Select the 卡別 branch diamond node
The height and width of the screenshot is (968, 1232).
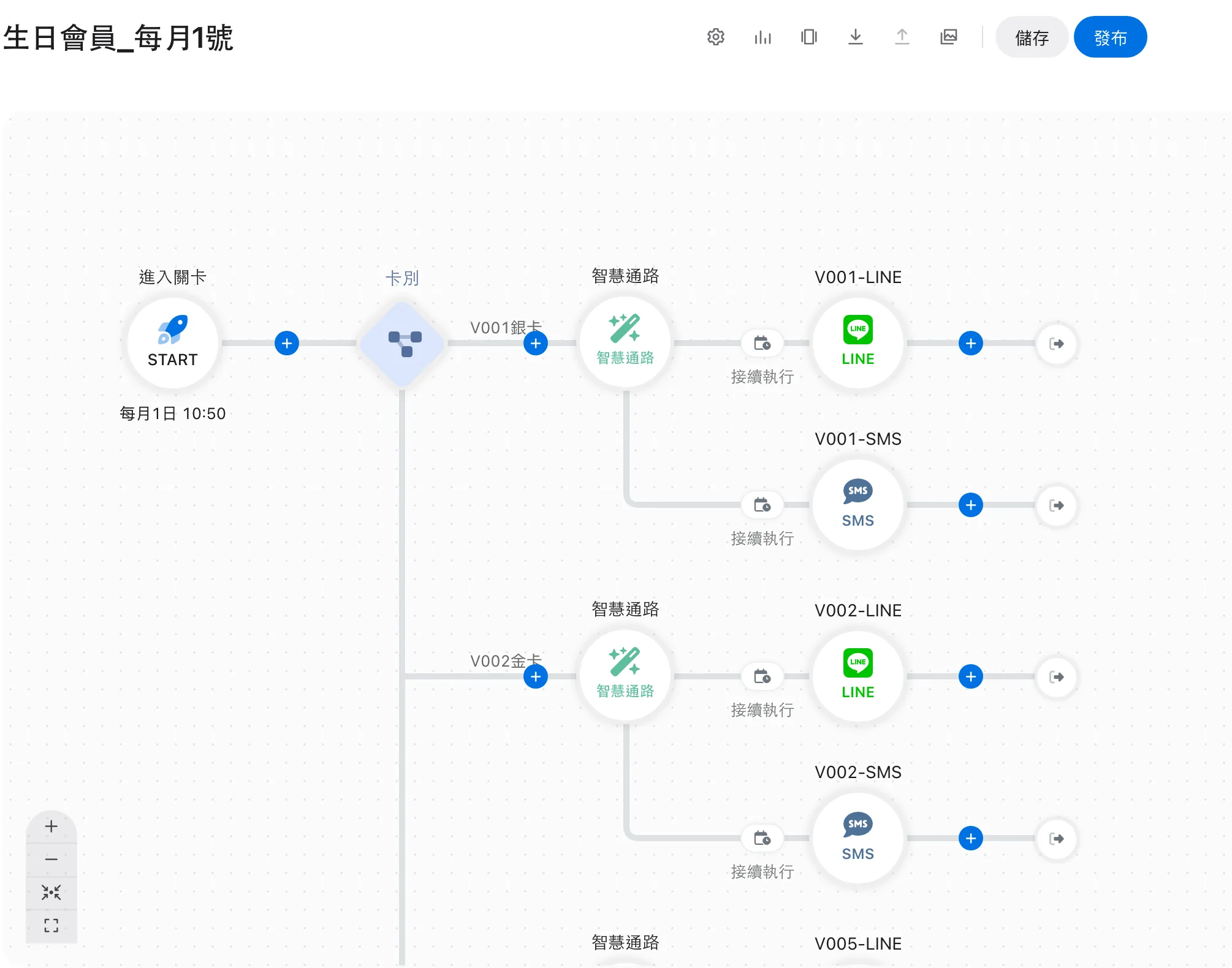[x=402, y=344]
